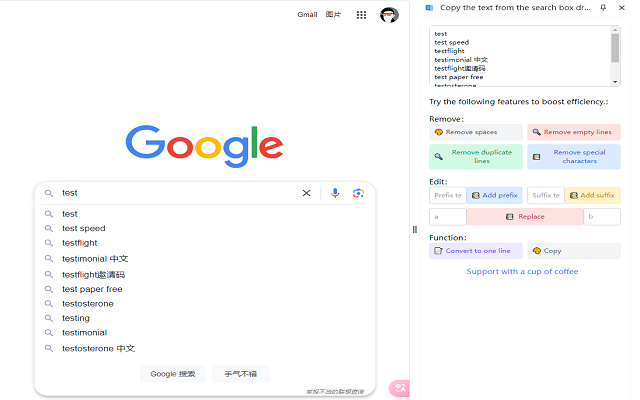The image size is (640, 400).
Task: Open the Google apps grid icon
Action: [x=361, y=15]
